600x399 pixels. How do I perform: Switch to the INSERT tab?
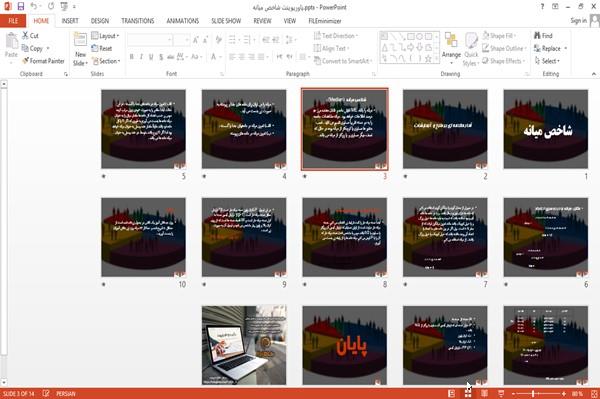pyautogui.click(x=70, y=21)
